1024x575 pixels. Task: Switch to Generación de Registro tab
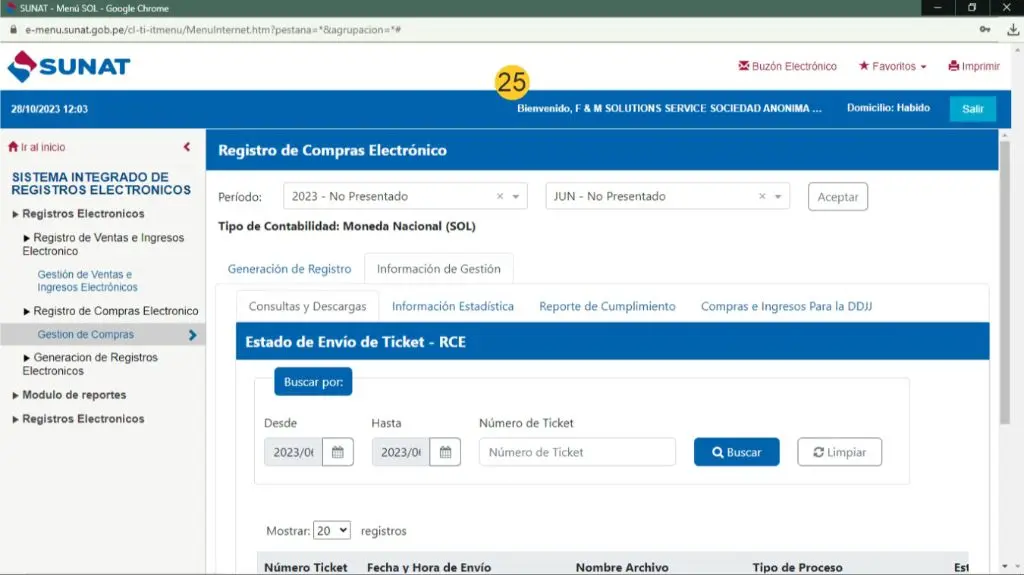(x=289, y=269)
